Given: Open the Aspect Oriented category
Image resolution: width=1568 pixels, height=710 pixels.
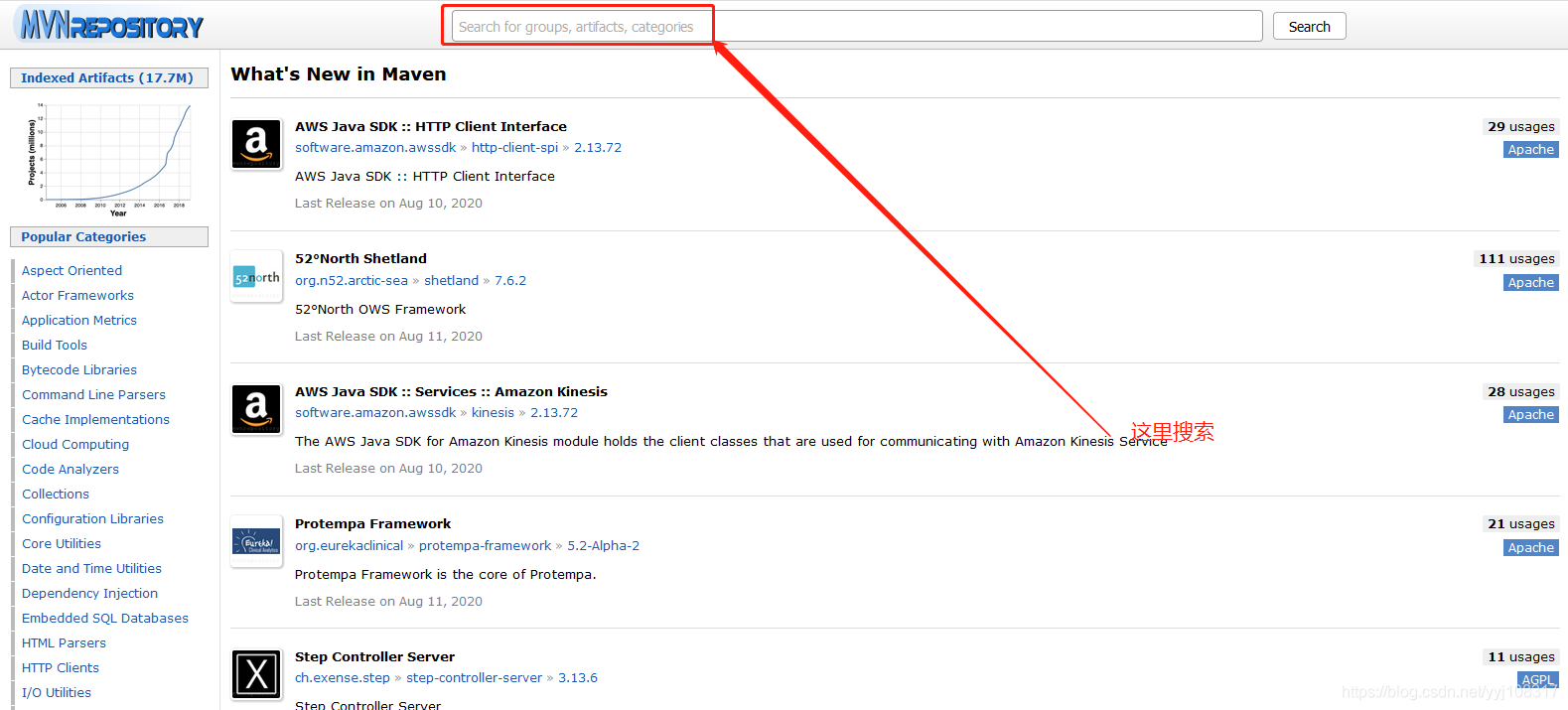Looking at the screenshot, I should click(x=71, y=270).
